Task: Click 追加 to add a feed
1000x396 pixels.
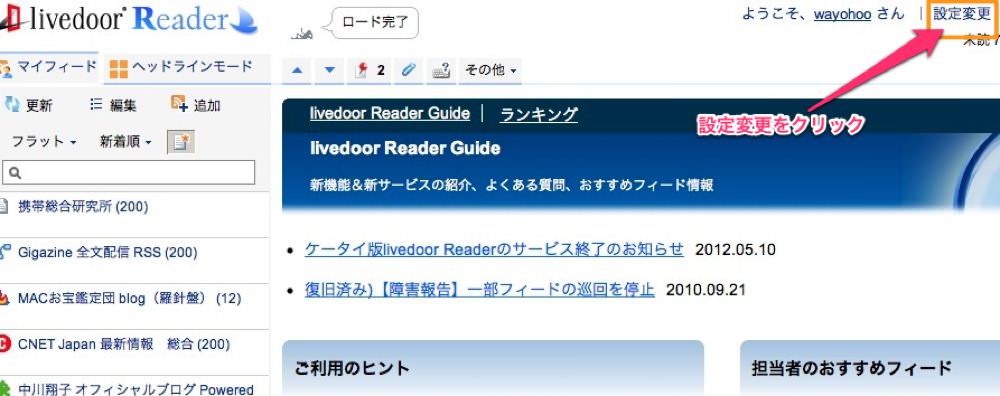Action: click(196, 105)
